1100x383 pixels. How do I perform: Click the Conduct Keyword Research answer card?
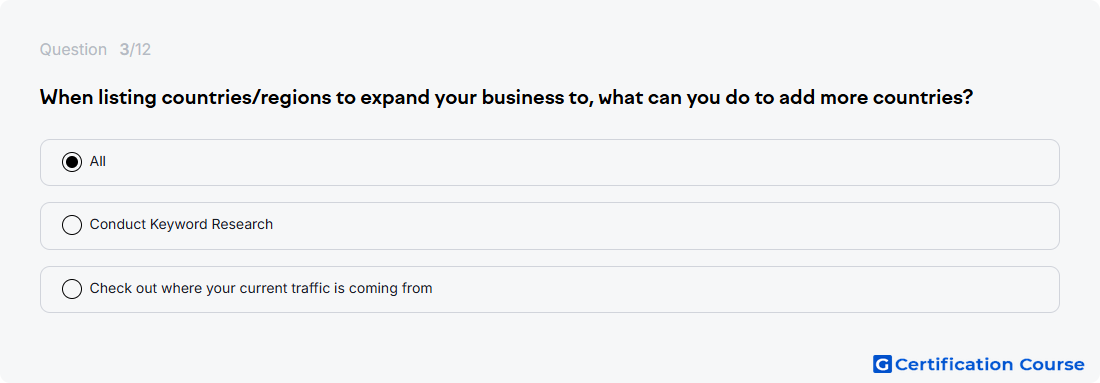tap(549, 226)
